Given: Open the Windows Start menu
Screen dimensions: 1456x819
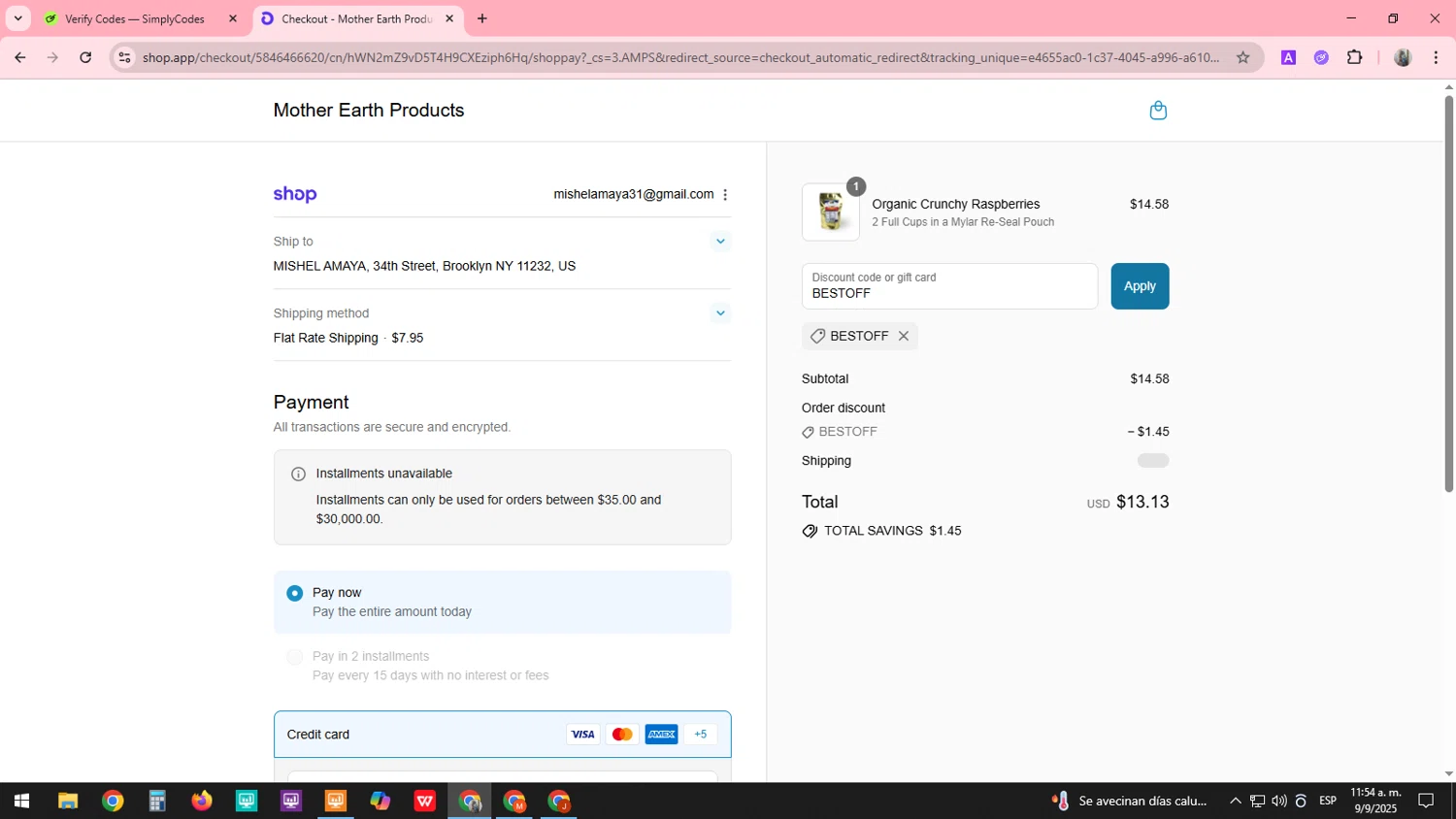Looking at the screenshot, I should click(21, 802).
